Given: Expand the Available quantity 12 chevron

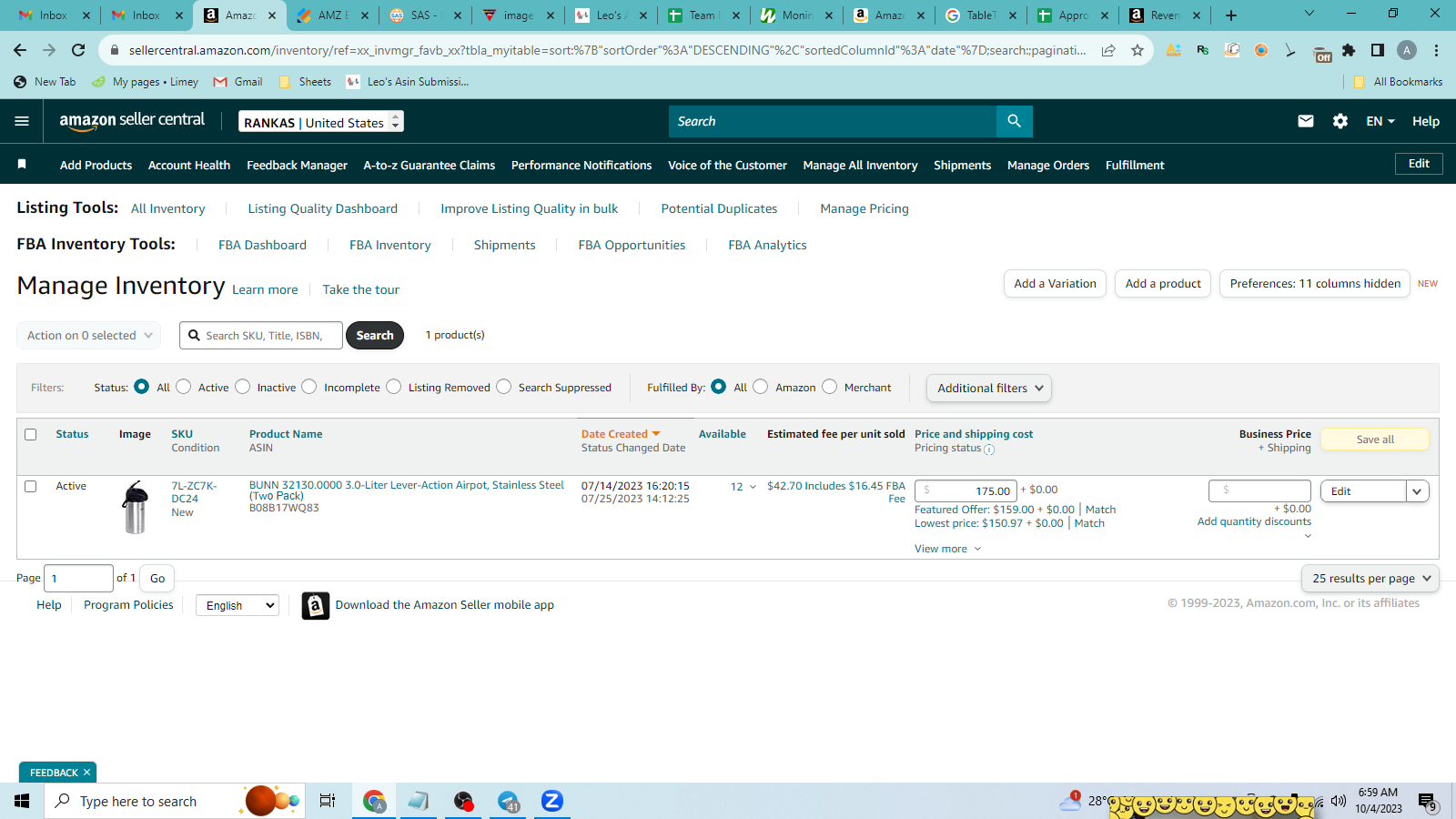Looking at the screenshot, I should point(753,487).
